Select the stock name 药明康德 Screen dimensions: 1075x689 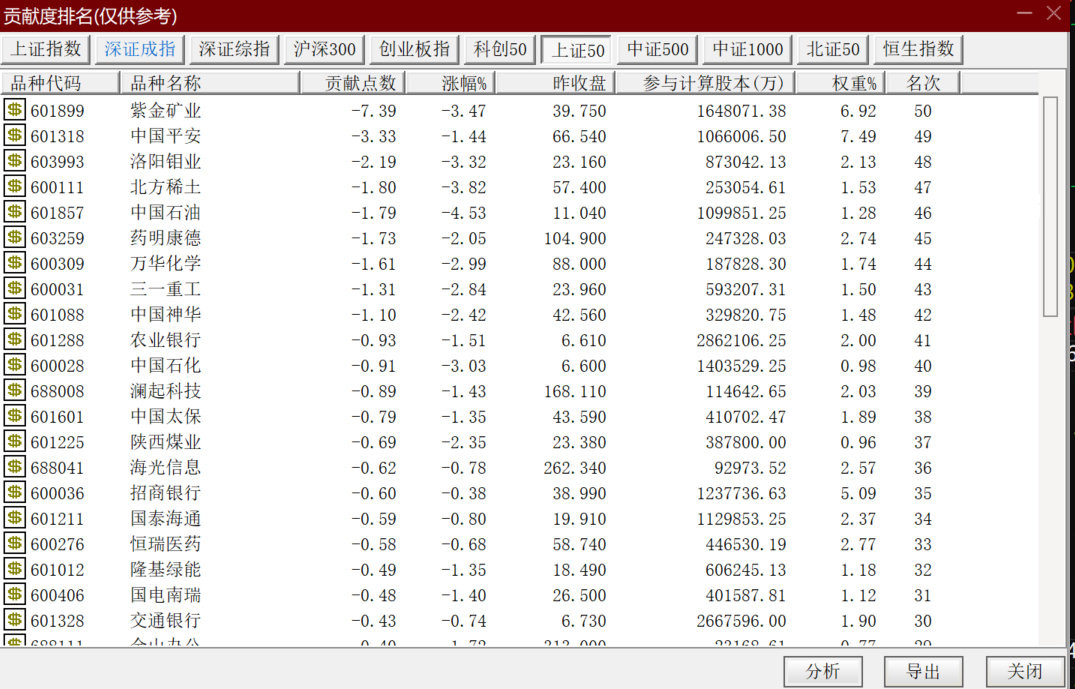(x=165, y=238)
